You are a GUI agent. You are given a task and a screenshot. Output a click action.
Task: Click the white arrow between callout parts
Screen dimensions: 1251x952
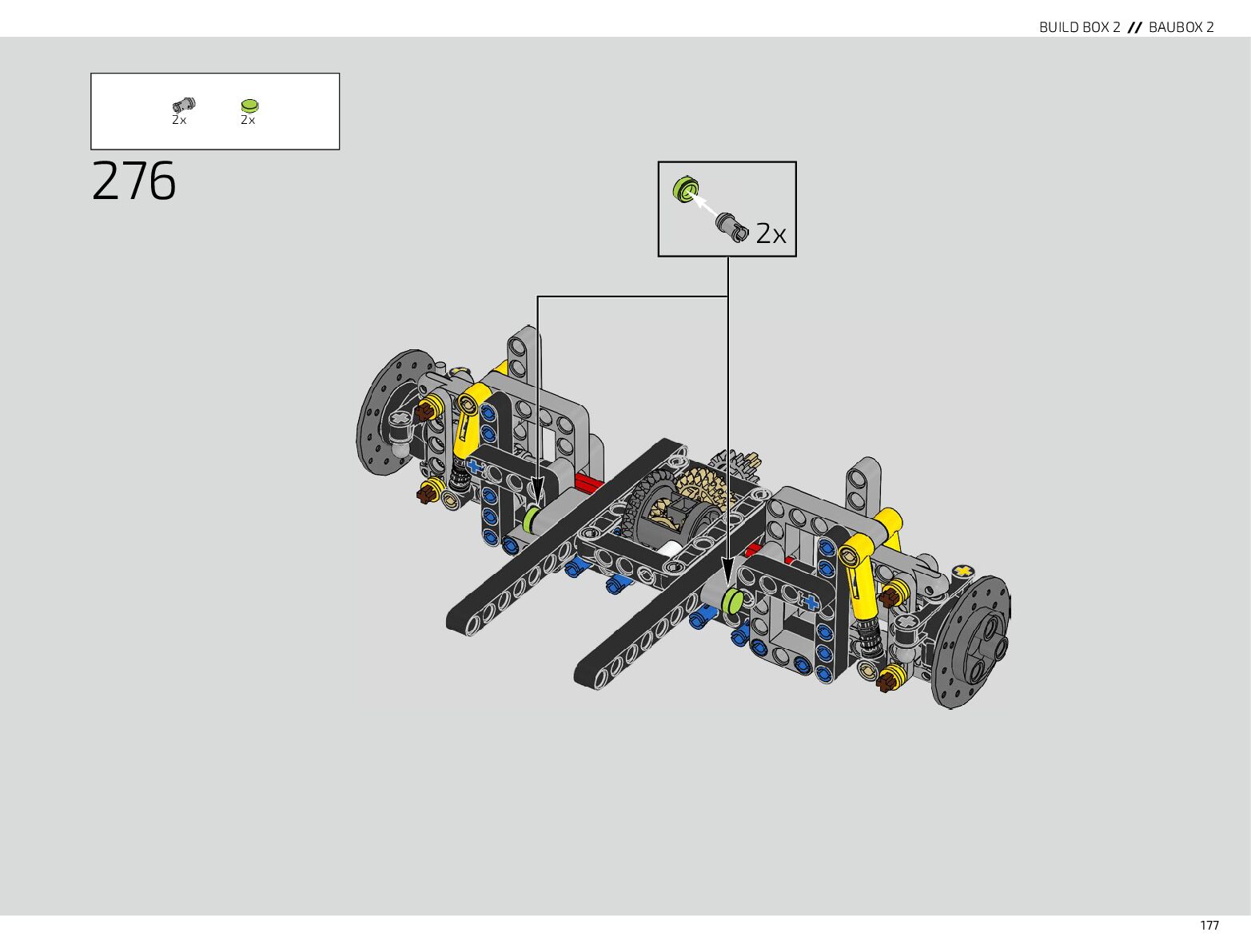click(x=703, y=204)
